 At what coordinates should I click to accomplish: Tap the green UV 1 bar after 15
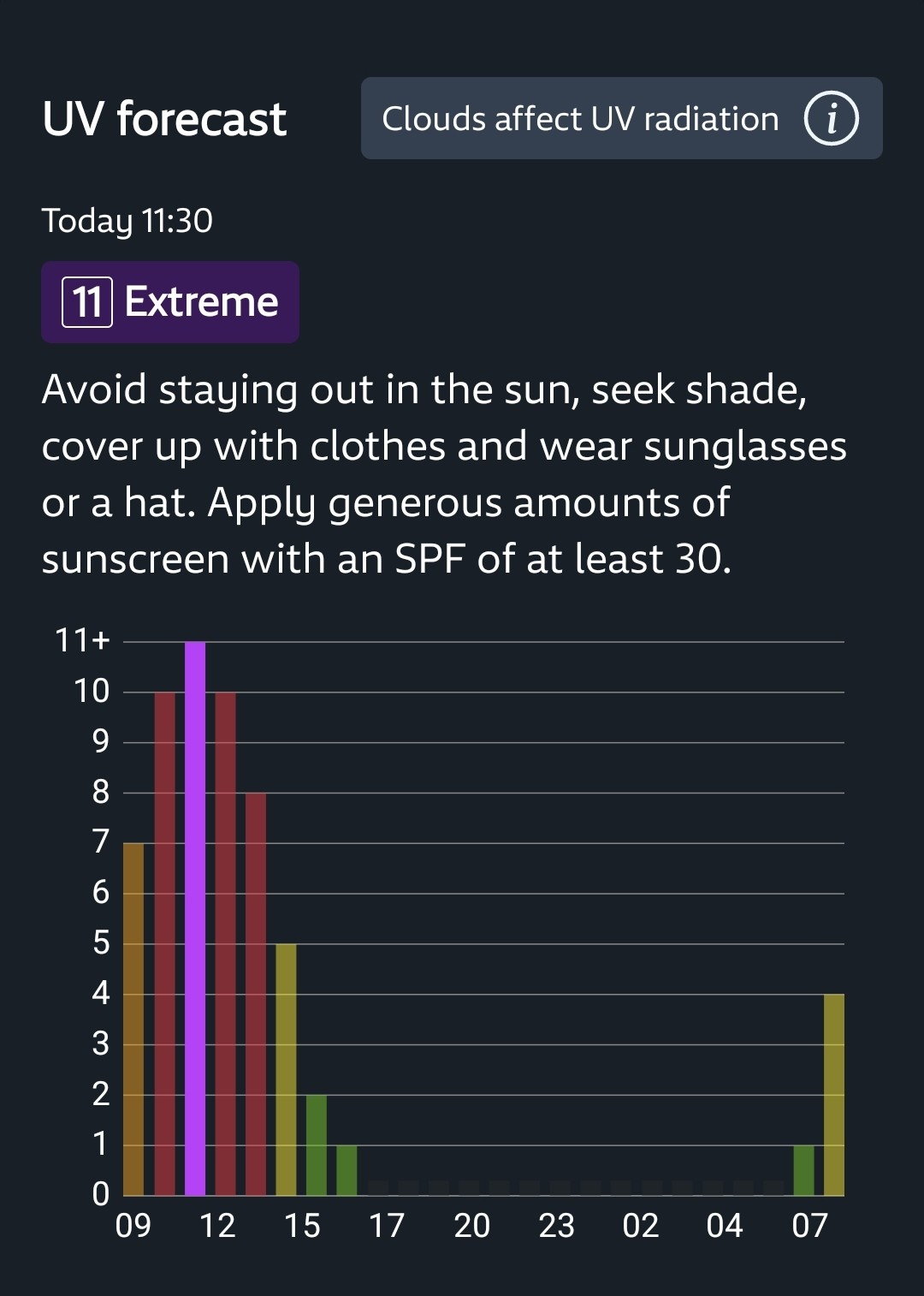pos(346,1170)
